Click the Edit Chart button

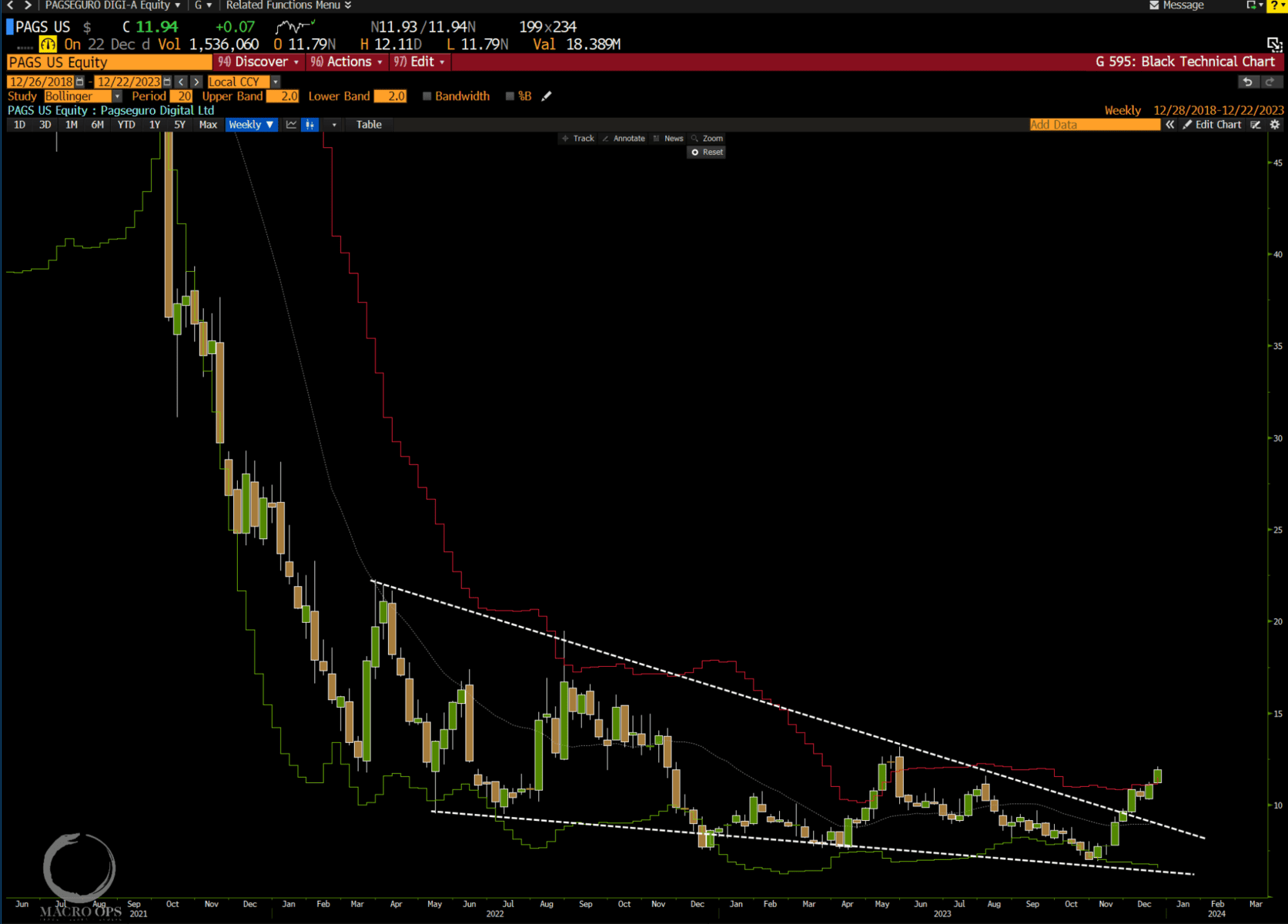click(x=1213, y=125)
